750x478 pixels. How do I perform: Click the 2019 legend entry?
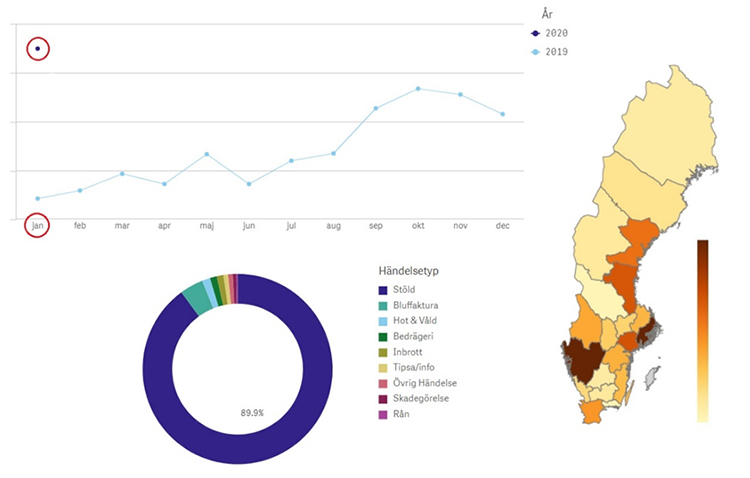point(553,51)
